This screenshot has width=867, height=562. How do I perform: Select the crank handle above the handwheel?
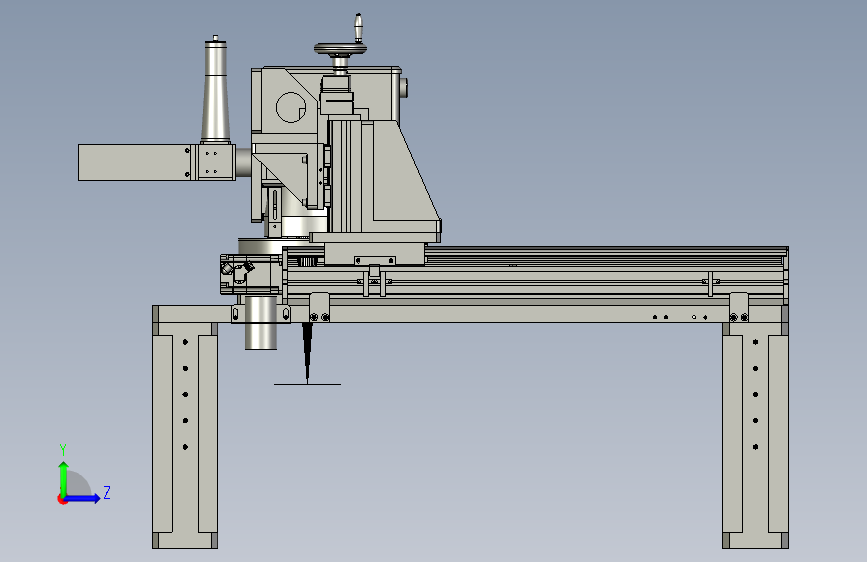coord(358,28)
